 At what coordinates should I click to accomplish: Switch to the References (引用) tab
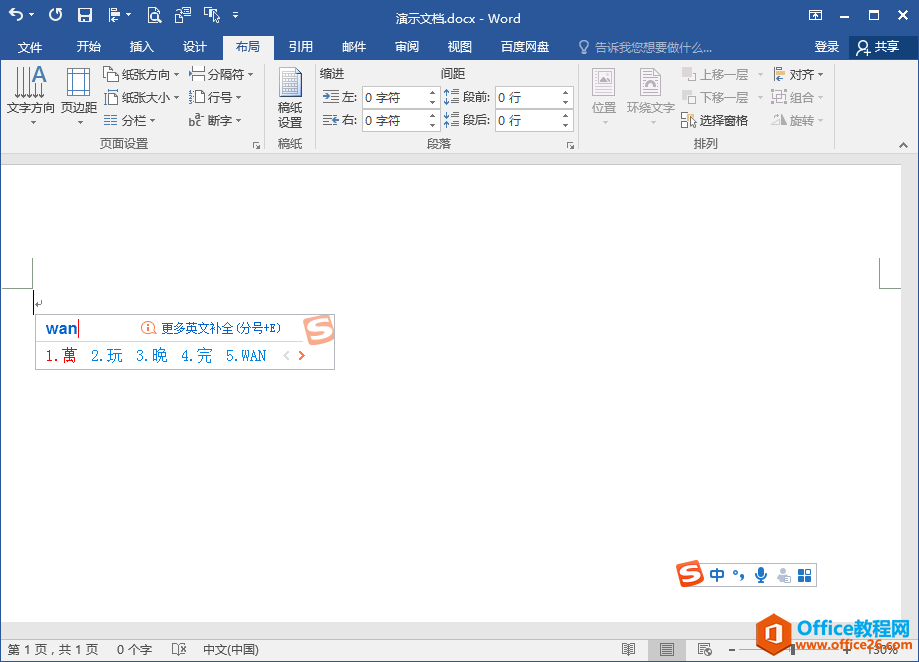tap(301, 47)
